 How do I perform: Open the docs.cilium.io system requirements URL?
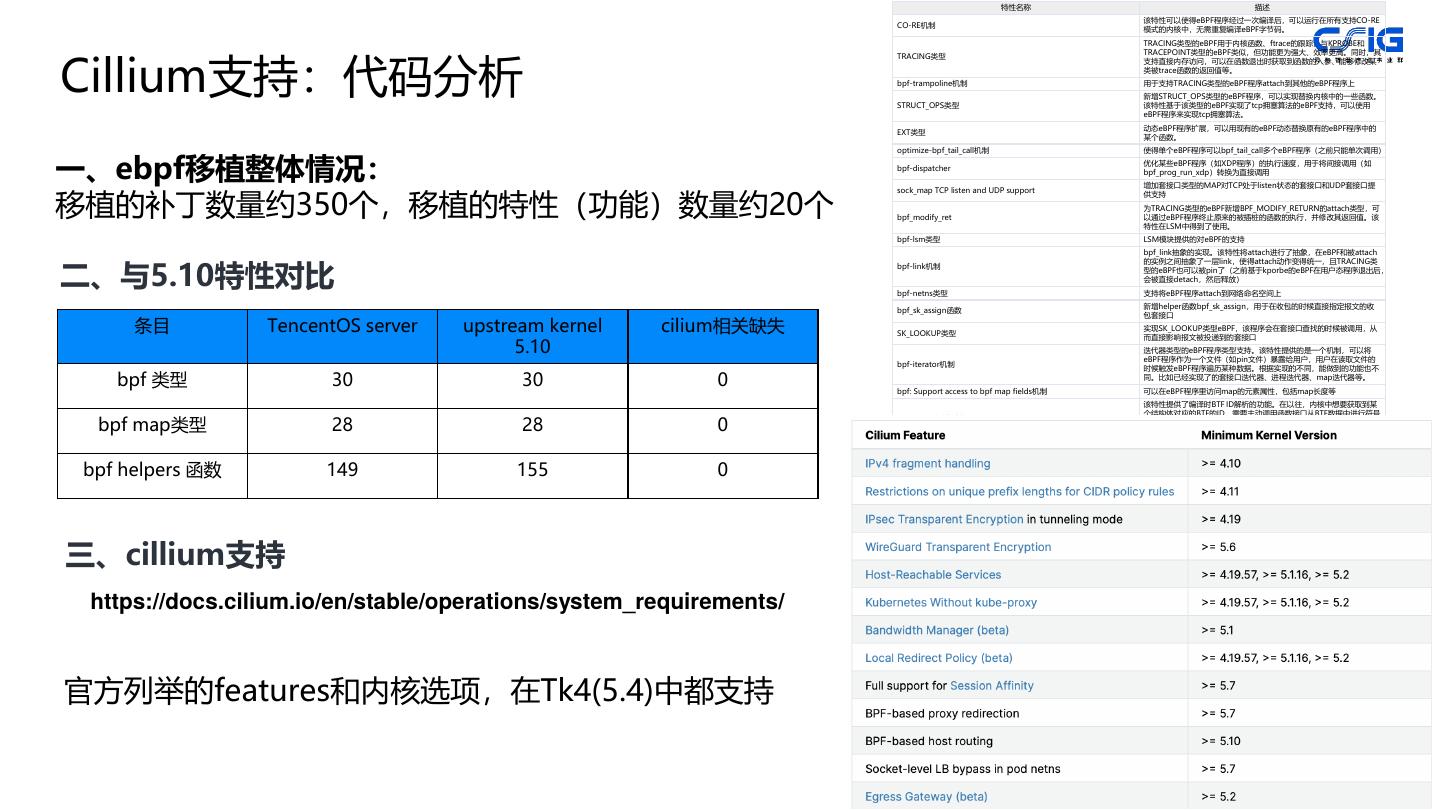pyautogui.click(x=437, y=602)
